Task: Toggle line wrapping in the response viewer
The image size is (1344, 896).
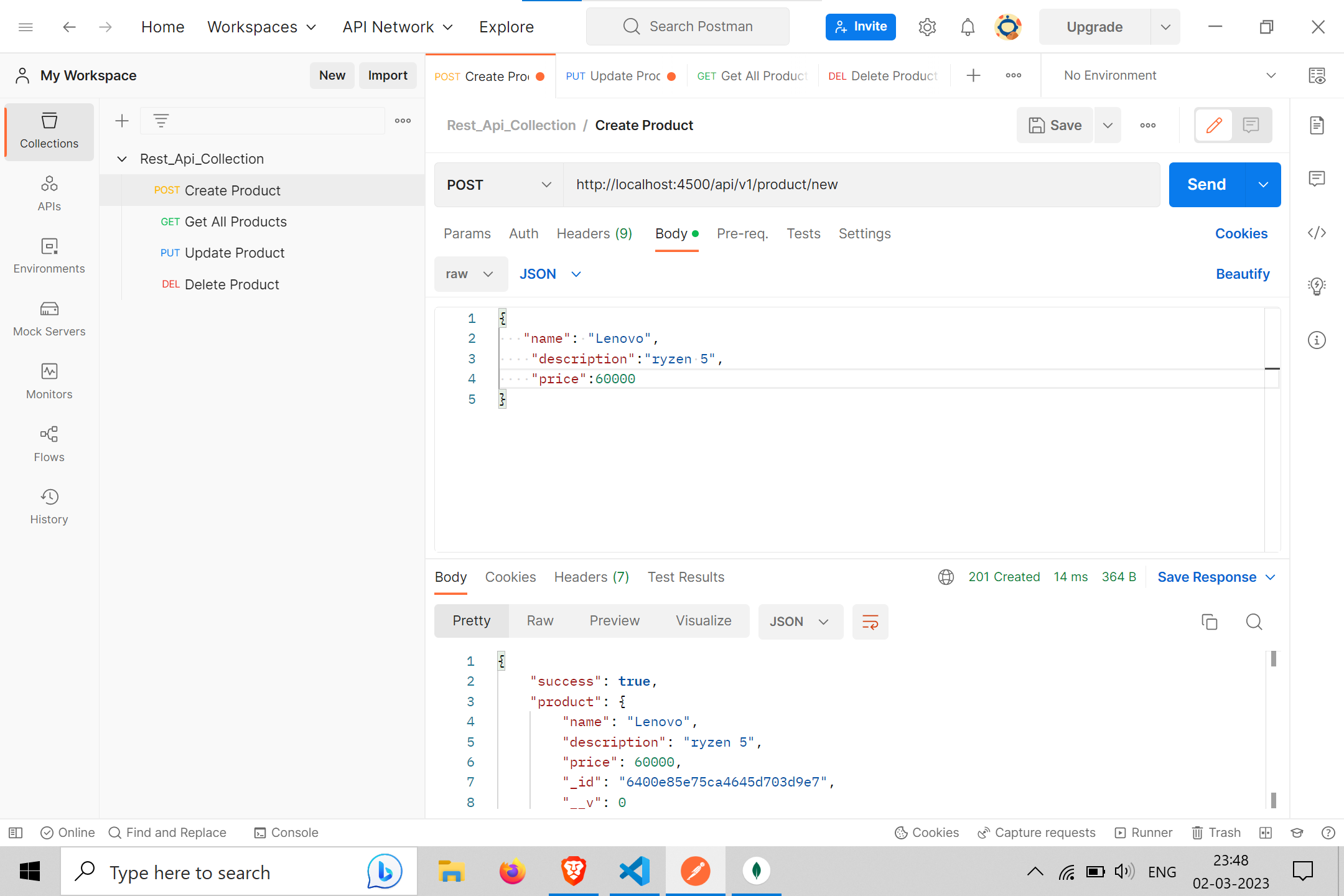Action: pyautogui.click(x=870, y=622)
